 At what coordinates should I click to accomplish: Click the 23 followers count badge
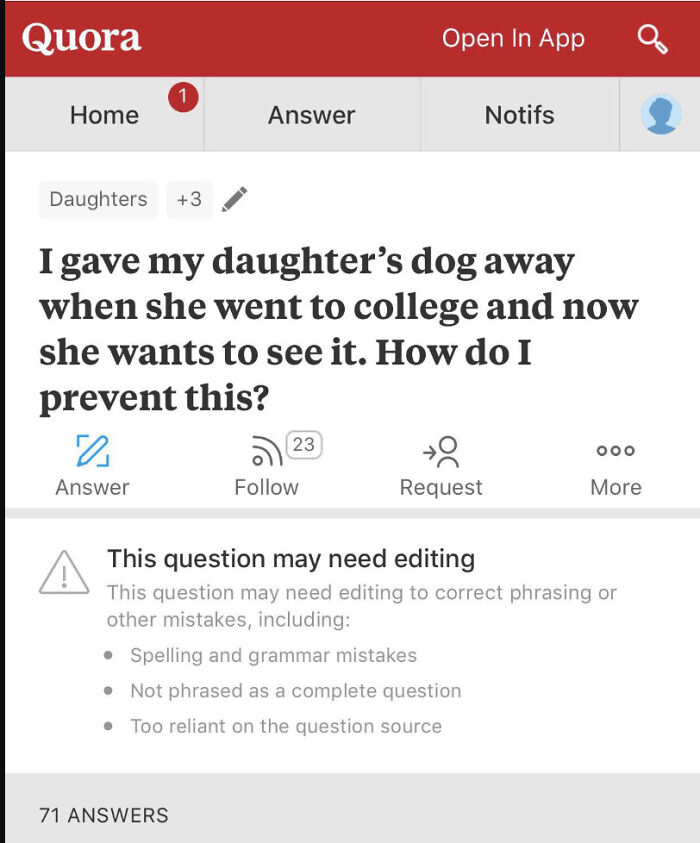point(304,445)
